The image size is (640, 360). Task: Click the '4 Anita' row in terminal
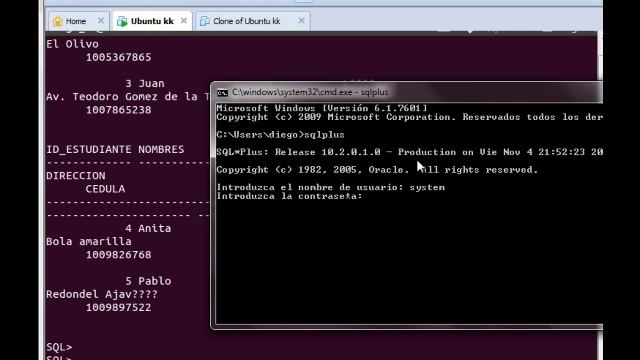click(148, 229)
